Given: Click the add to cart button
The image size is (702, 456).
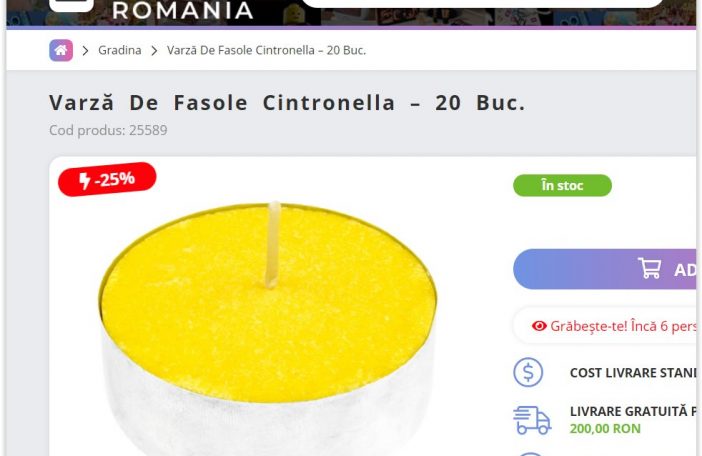Looking at the screenshot, I should (607, 269).
